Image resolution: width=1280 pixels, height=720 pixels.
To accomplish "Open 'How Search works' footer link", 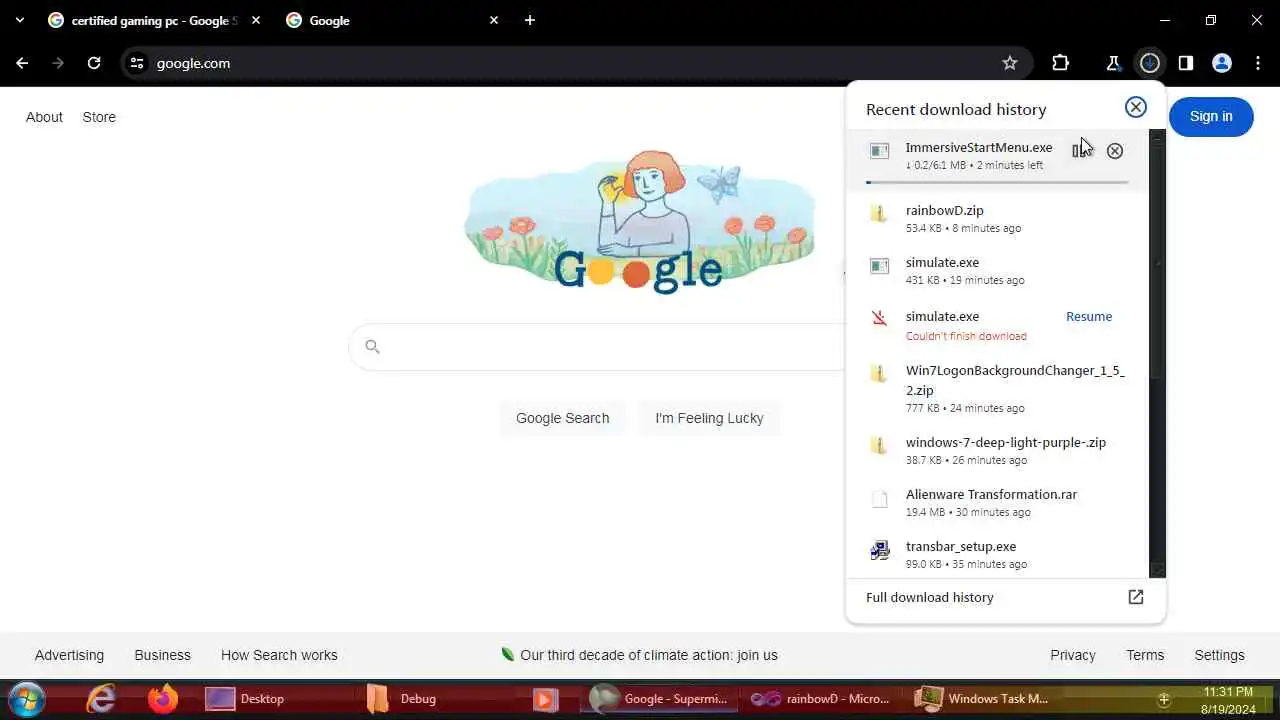I will (x=279, y=655).
